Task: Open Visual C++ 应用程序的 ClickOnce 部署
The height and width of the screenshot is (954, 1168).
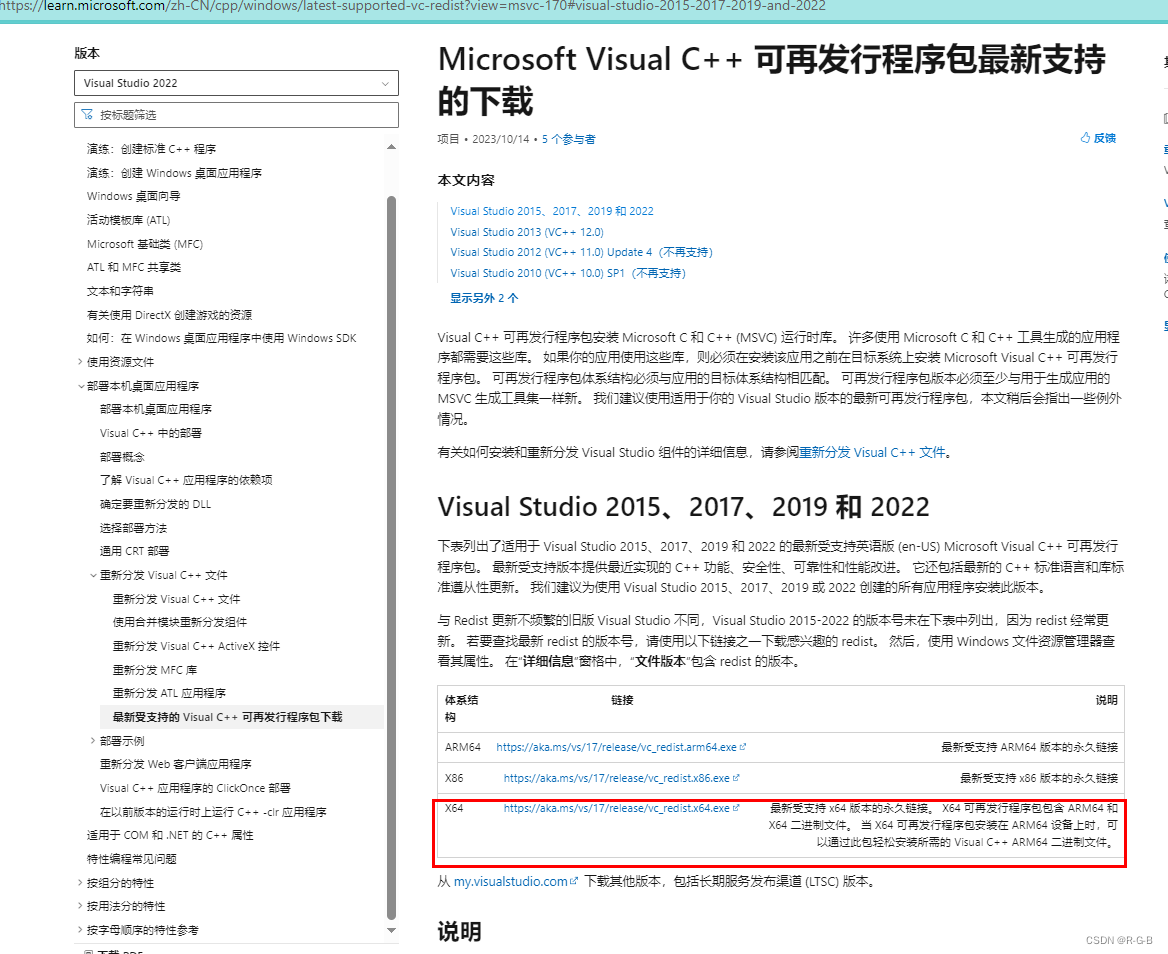Action: pos(195,788)
